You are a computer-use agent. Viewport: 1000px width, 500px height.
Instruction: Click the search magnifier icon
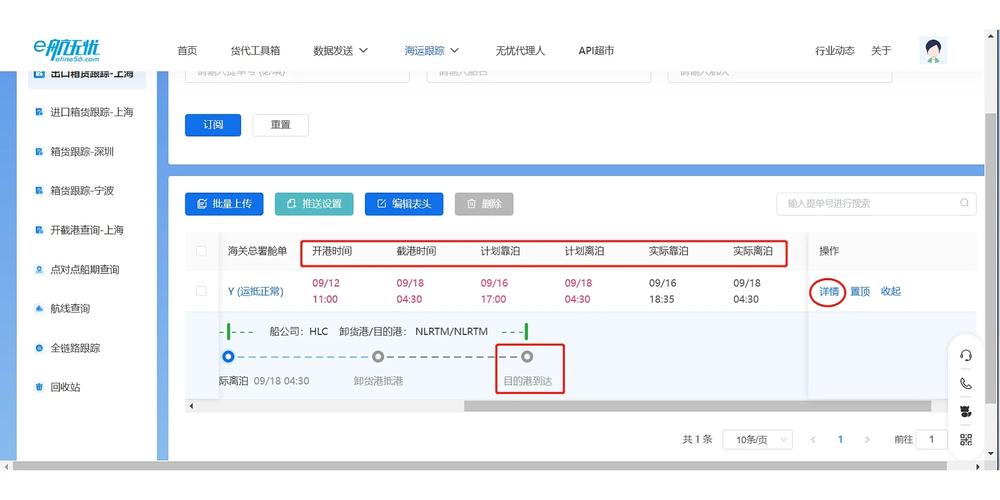point(964,203)
